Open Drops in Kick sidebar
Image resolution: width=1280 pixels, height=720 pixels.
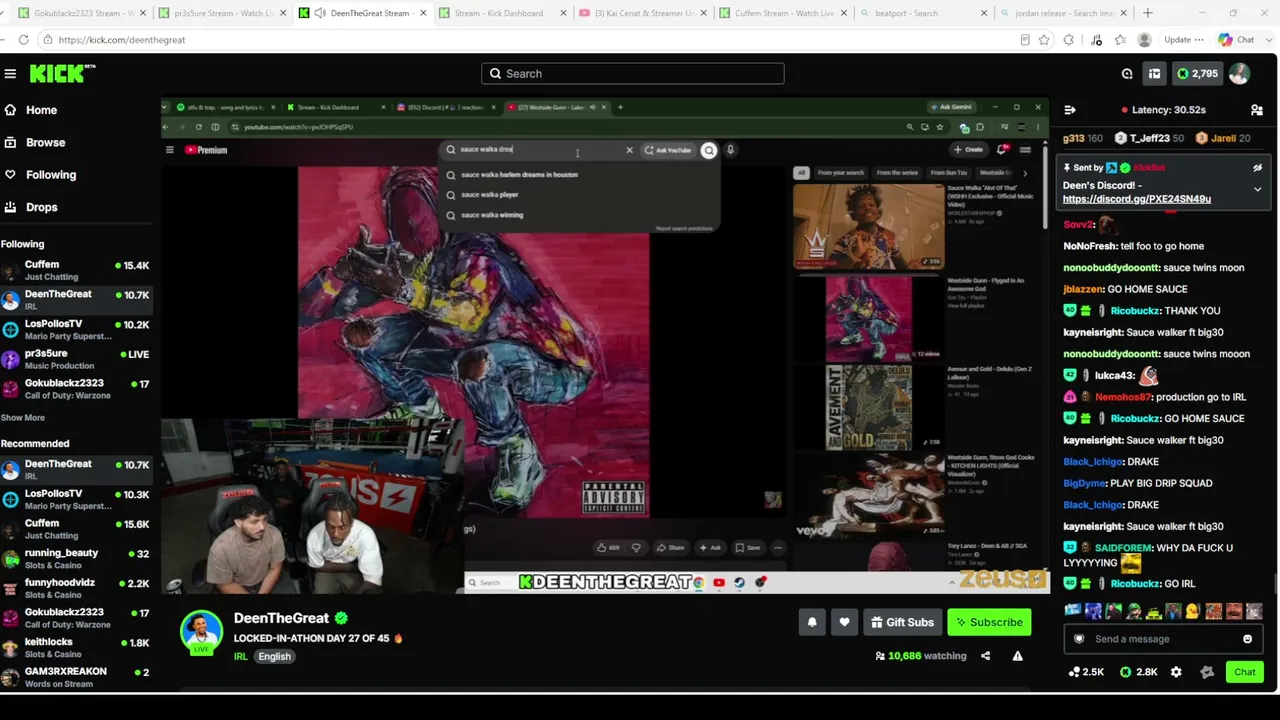point(42,207)
